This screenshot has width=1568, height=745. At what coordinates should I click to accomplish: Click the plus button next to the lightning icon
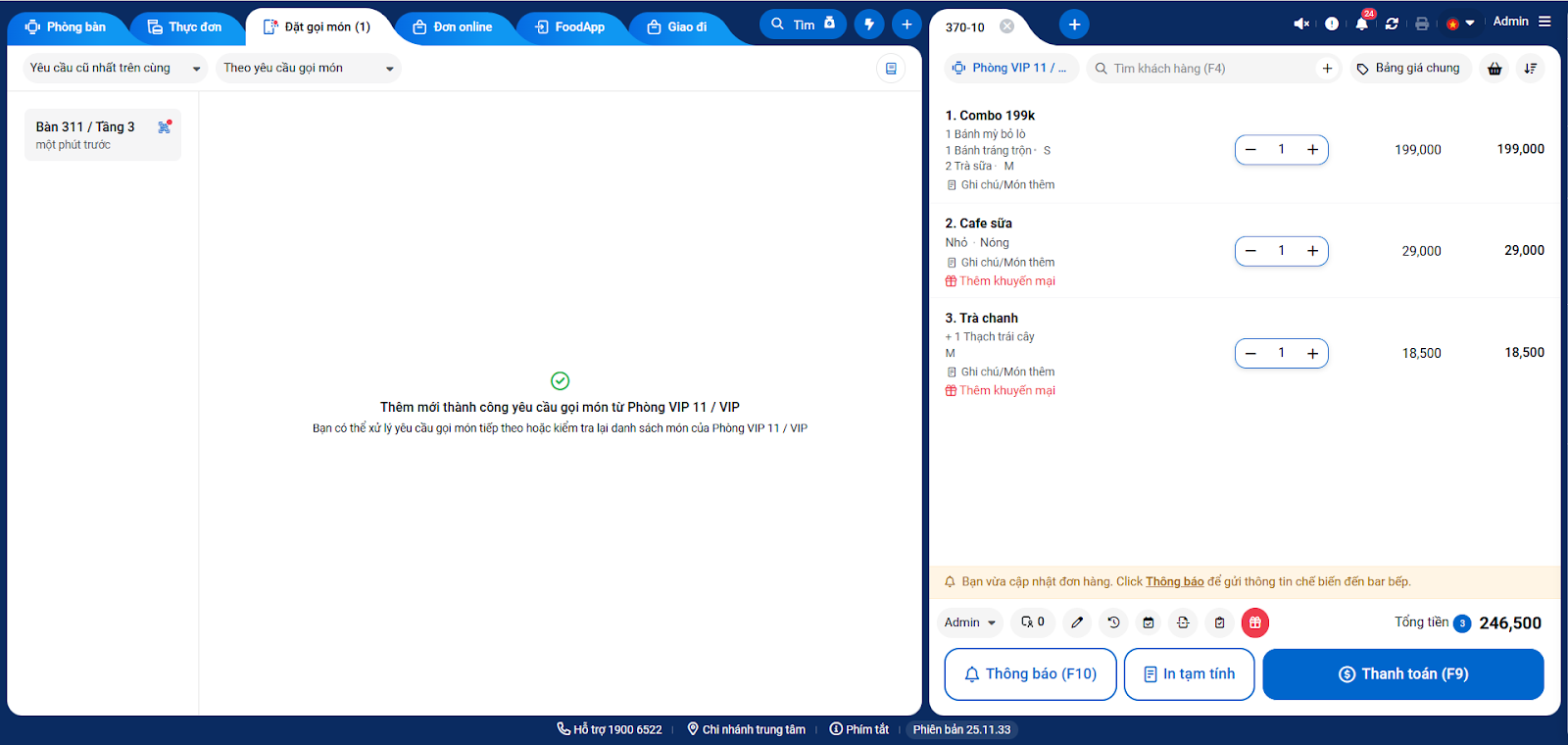(x=906, y=25)
